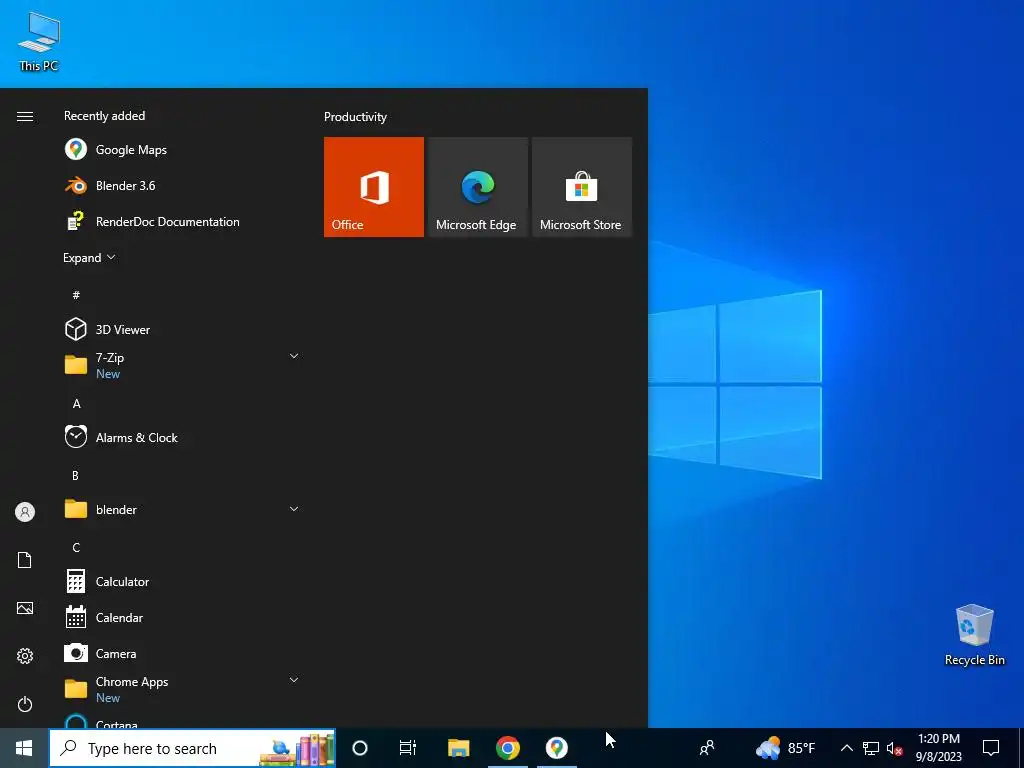The width and height of the screenshot is (1024, 768).
Task: Click the C letter header in app list
Action: click(76, 547)
